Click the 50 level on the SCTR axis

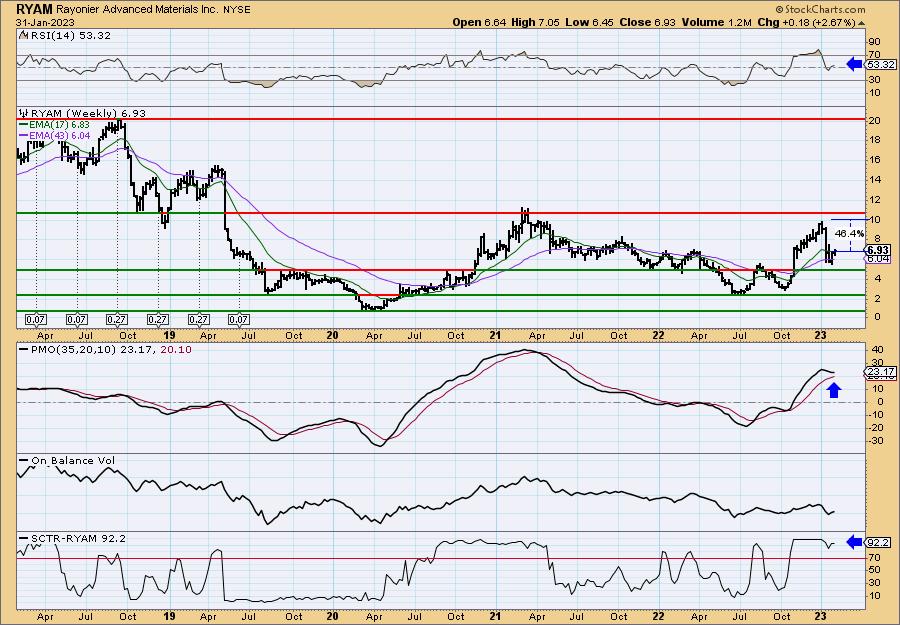point(875,570)
